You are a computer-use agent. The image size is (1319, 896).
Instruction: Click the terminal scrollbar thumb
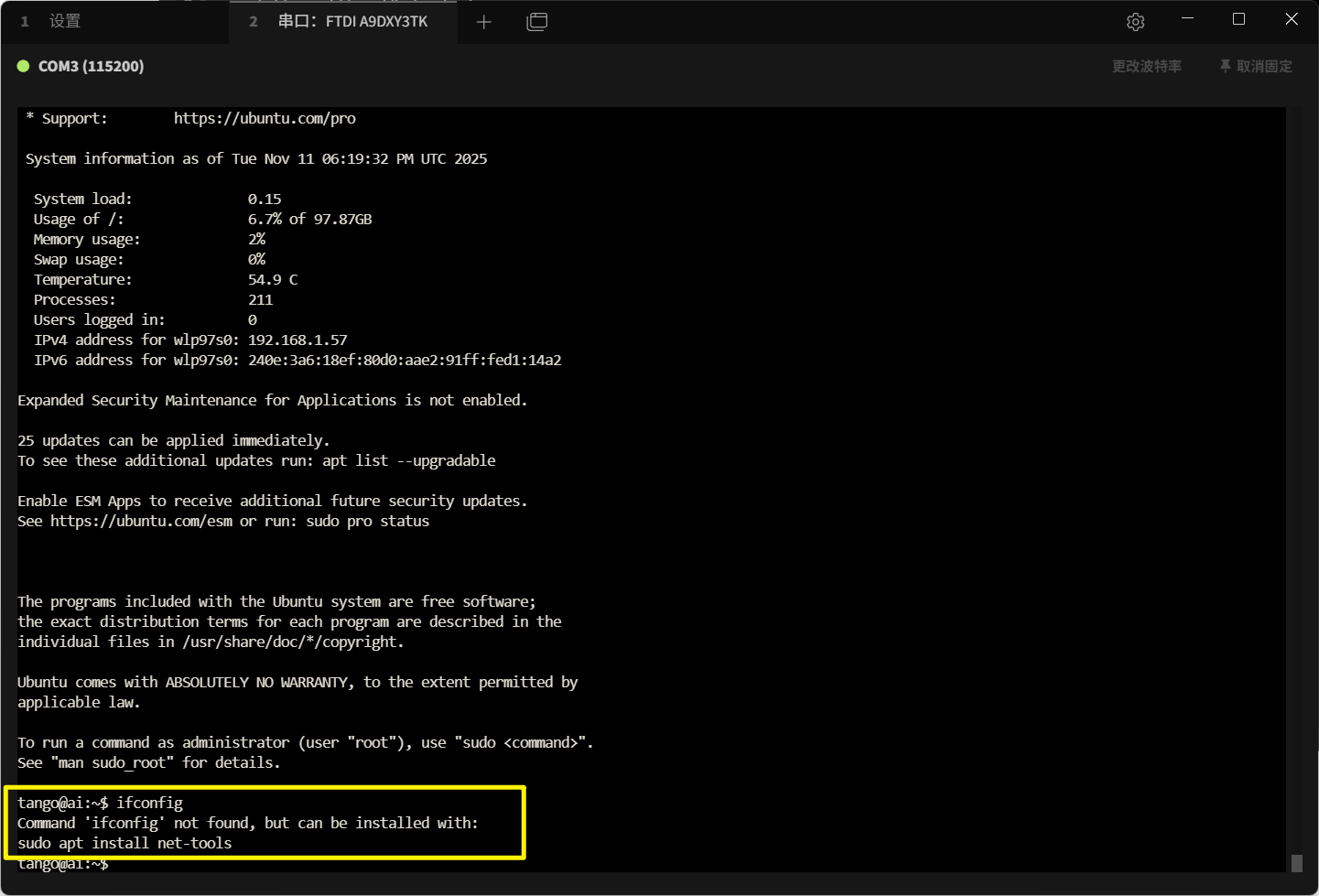1296,863
